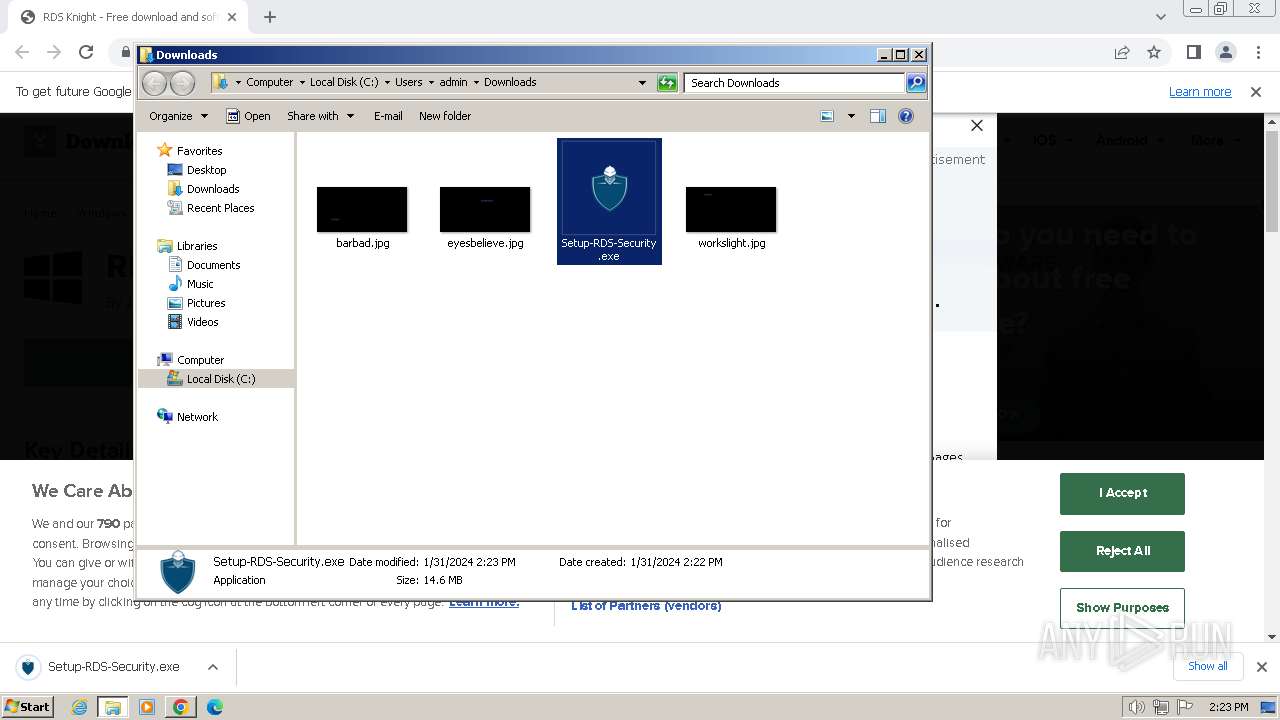
Task: Toggle the preview pane icon
Action: [878, 116]
